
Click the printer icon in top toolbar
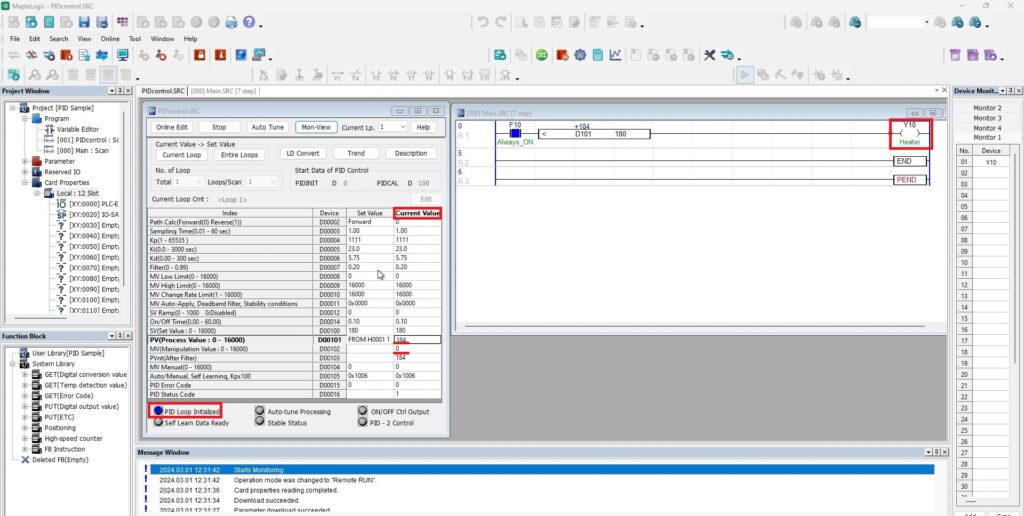(231, 22)
